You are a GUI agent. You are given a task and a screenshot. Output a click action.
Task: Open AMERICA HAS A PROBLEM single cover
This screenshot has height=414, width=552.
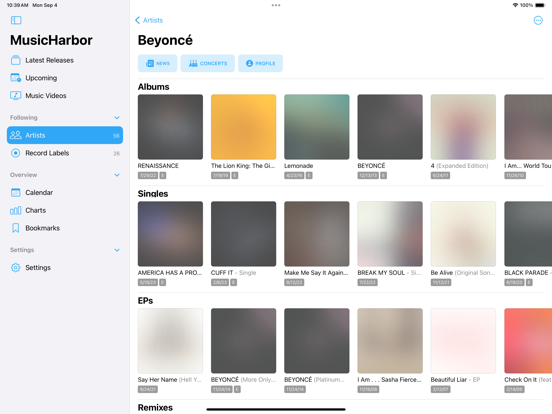pyautogui.click(x=170, y=234)
